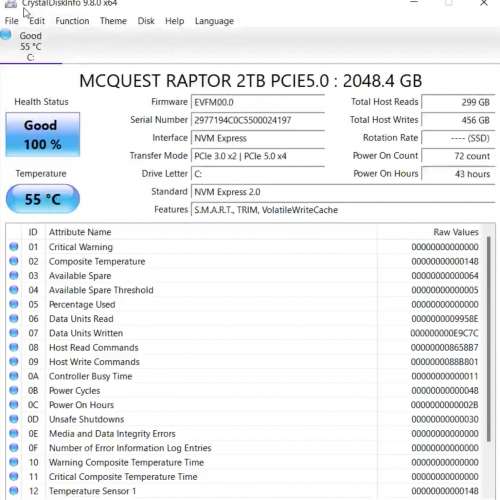Click status icon for attribute 0C Power On Hours
Image resolution: width=500 pixels, height=500 pixels.
click(x=14, y=405)
